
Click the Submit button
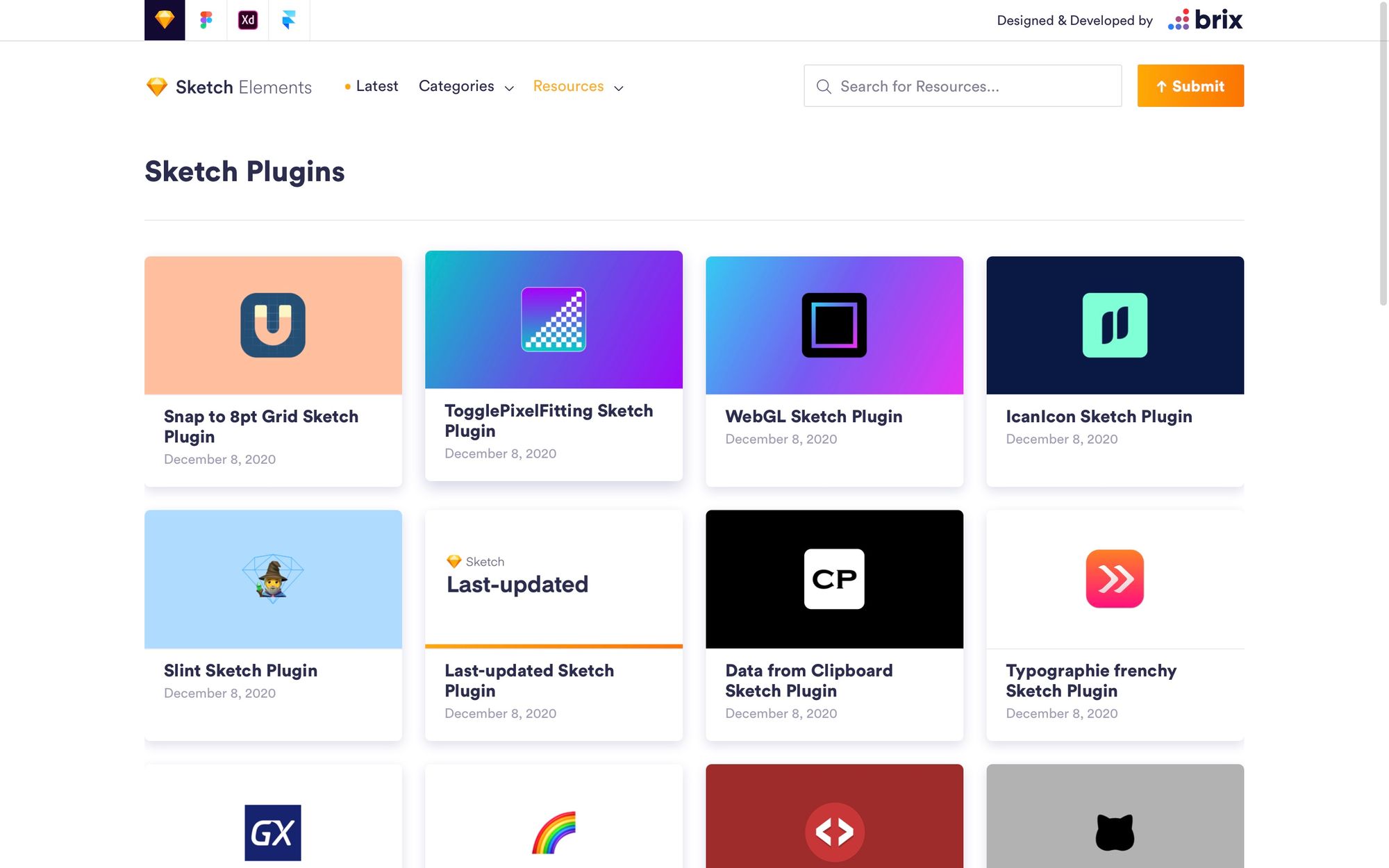pos(1190,85)
